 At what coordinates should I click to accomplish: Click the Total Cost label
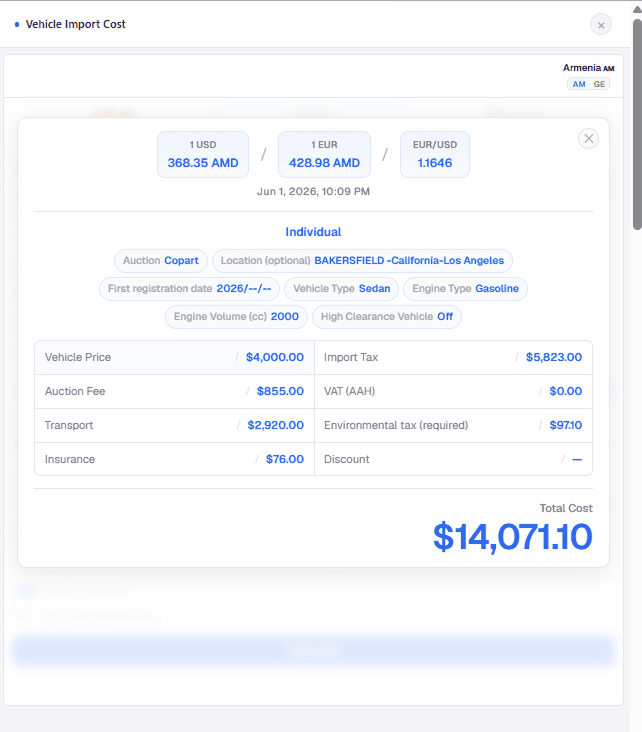[x=566, y=508]
